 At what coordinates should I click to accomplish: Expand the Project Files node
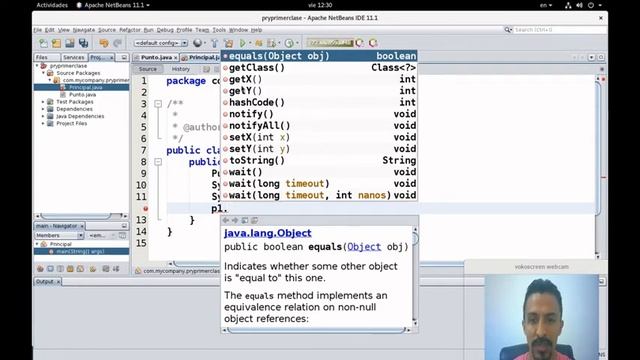point(44,123)
